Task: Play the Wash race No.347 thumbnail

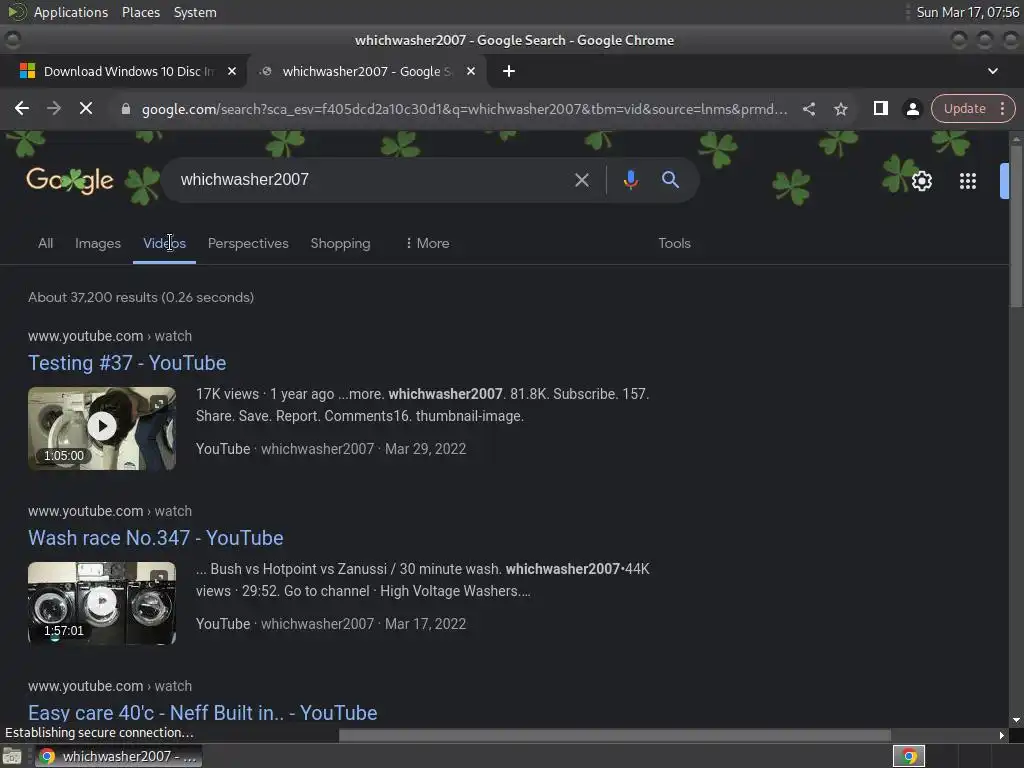Action: (x=102, y=603)
